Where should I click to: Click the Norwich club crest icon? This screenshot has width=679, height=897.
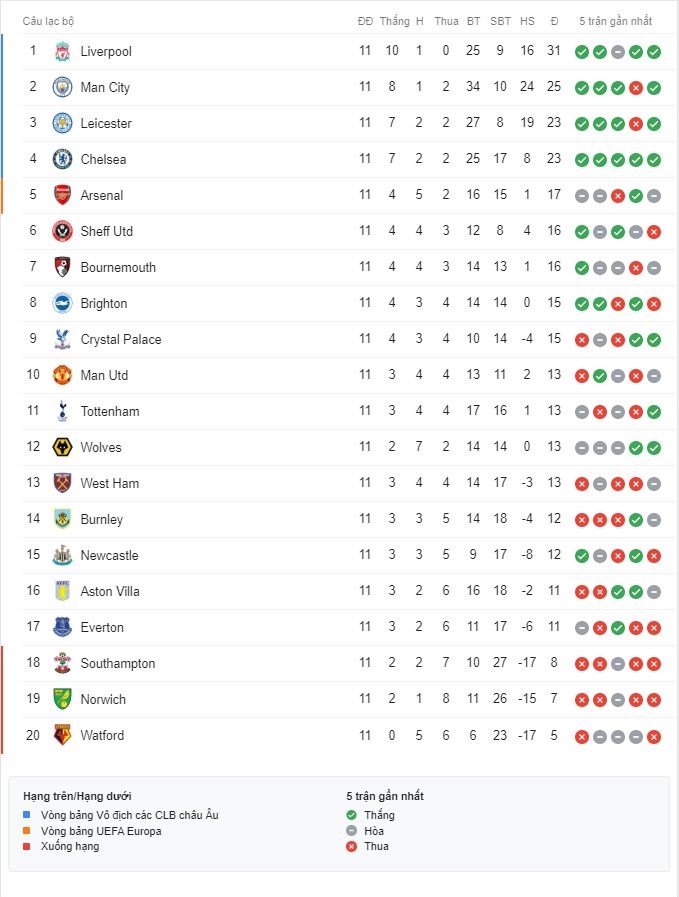pyautogui.click(x=62, y=699)
